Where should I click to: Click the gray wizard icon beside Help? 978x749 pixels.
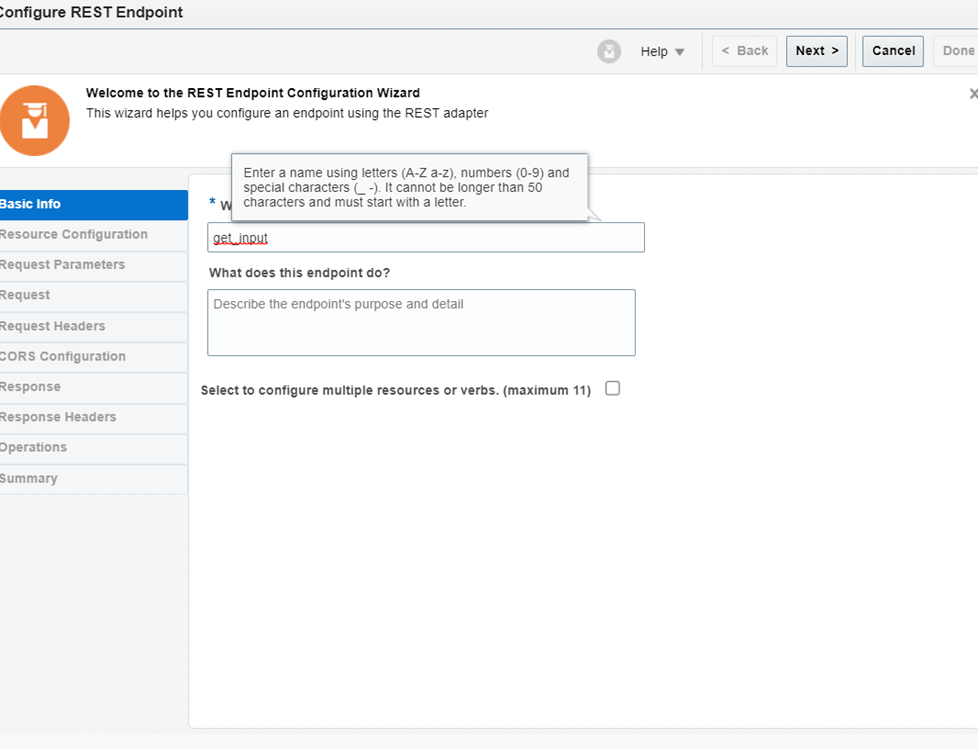coord(609,51)
